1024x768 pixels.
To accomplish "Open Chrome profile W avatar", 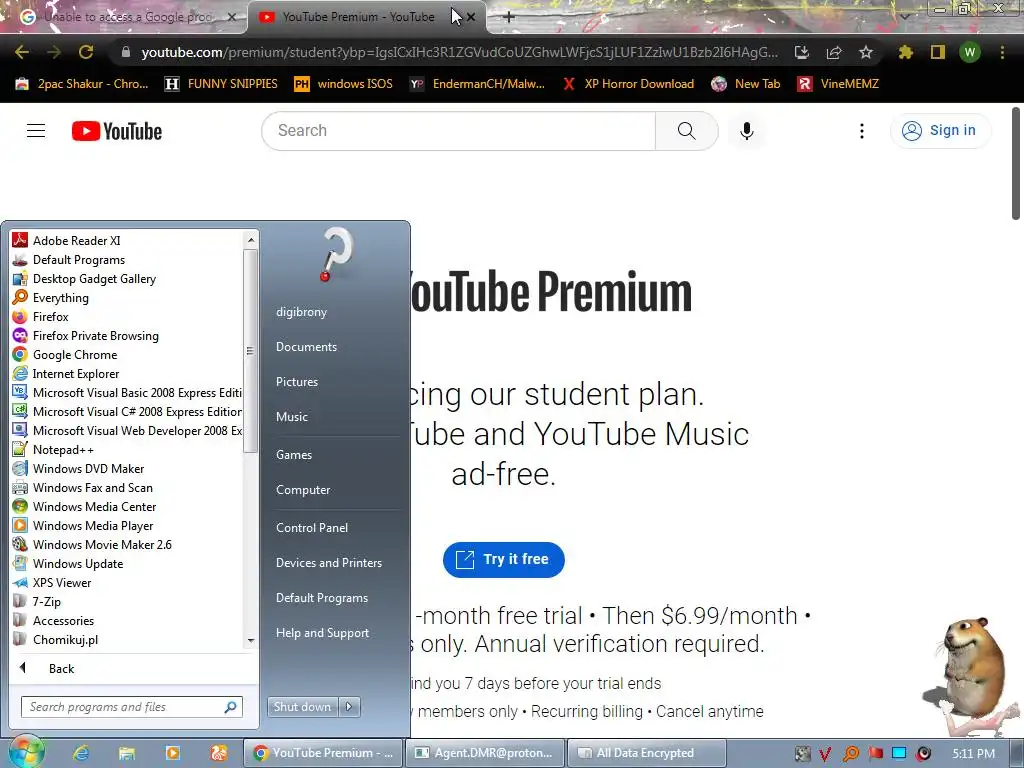I will click(x=969, y=52).
